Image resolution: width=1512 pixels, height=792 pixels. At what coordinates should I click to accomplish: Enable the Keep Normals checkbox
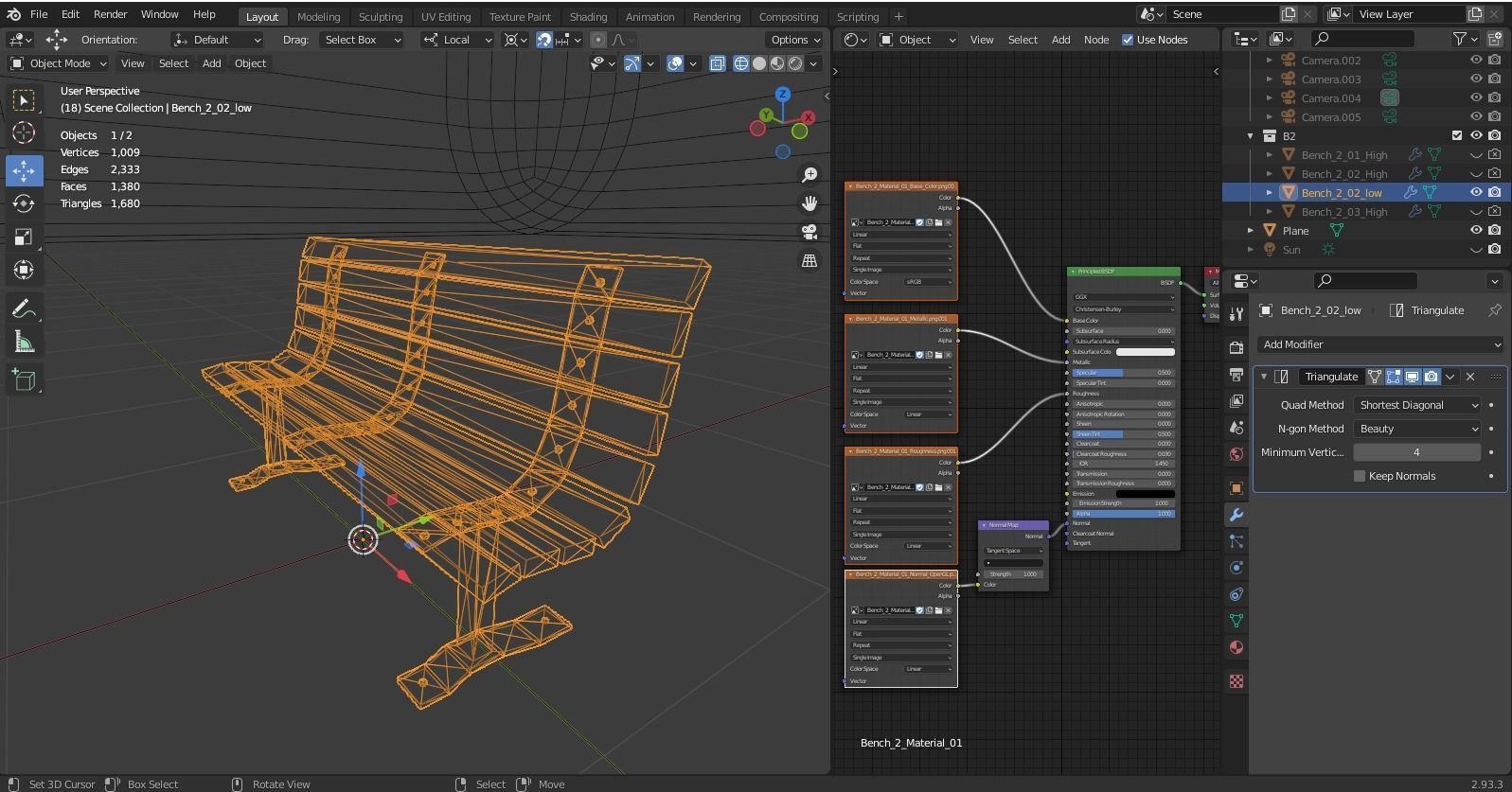[x=1360, y=476]
